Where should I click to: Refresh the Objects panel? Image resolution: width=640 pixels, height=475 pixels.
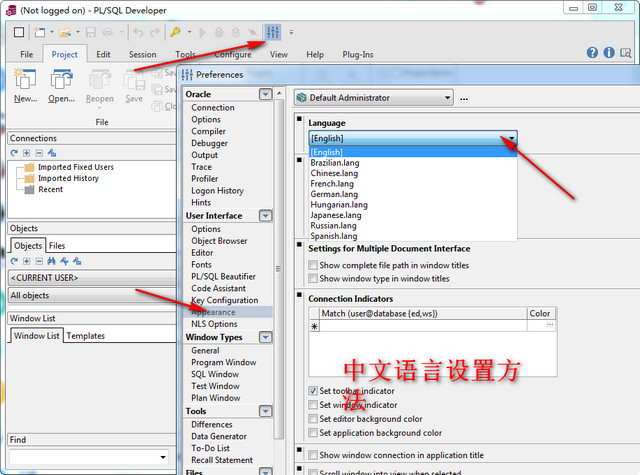pyautogui.click(x=14, y=261)
